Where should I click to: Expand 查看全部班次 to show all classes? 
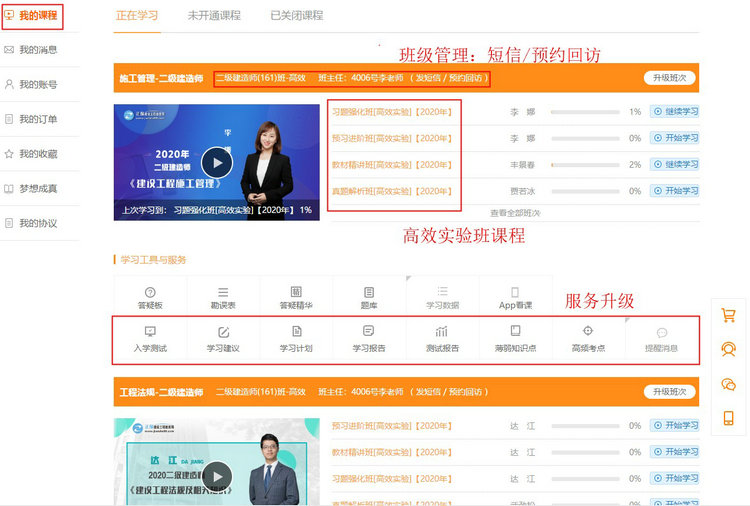[x=515, y=212]
